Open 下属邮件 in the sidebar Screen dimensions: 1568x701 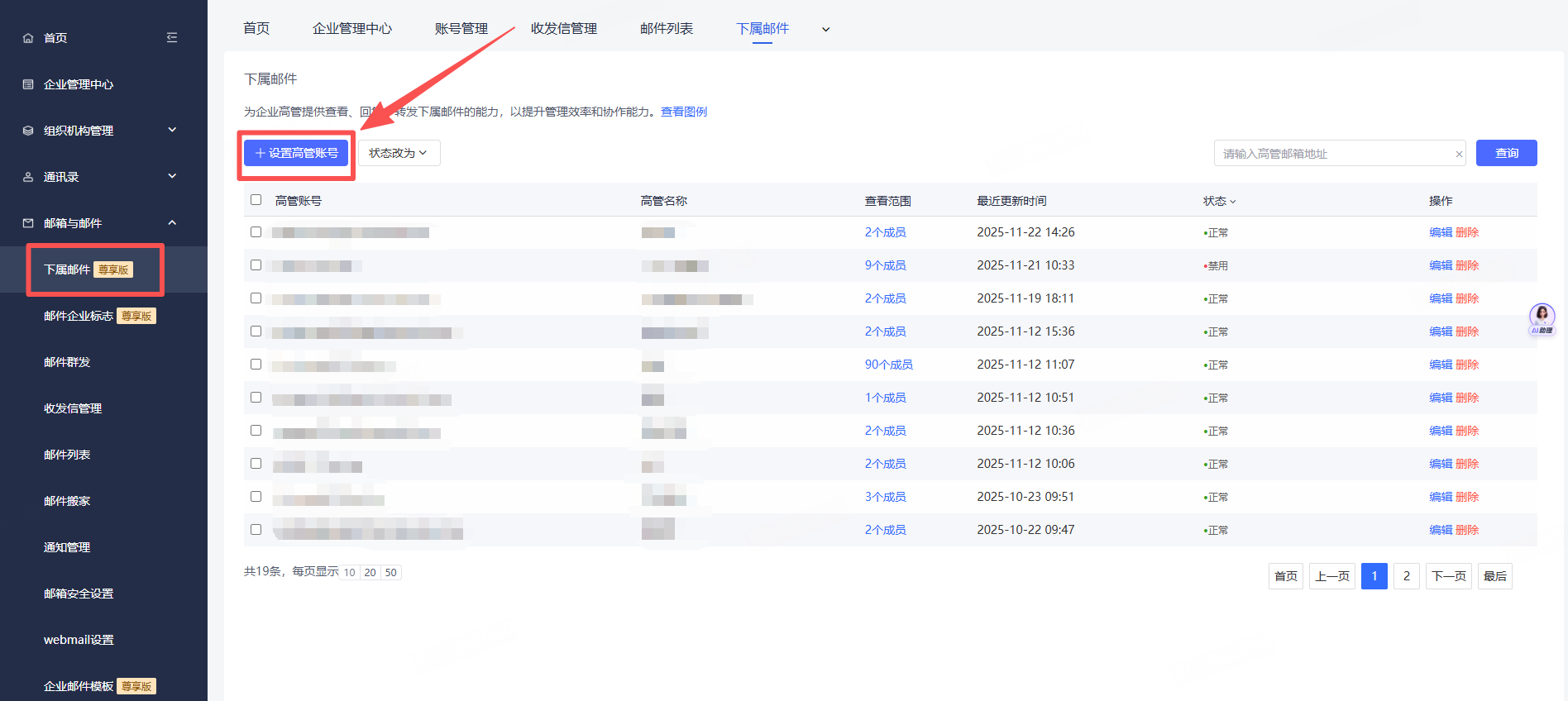pos(67,269)
